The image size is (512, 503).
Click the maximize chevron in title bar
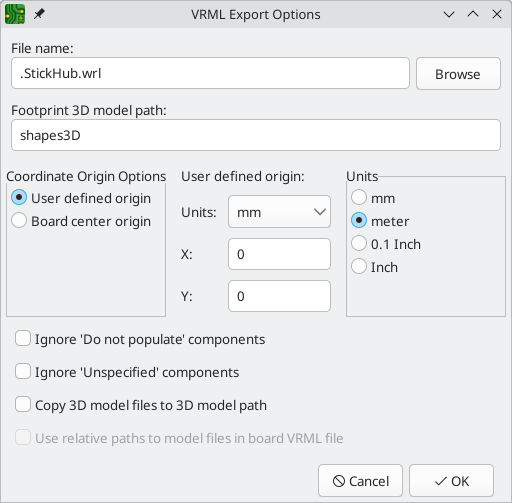(473, 14)
